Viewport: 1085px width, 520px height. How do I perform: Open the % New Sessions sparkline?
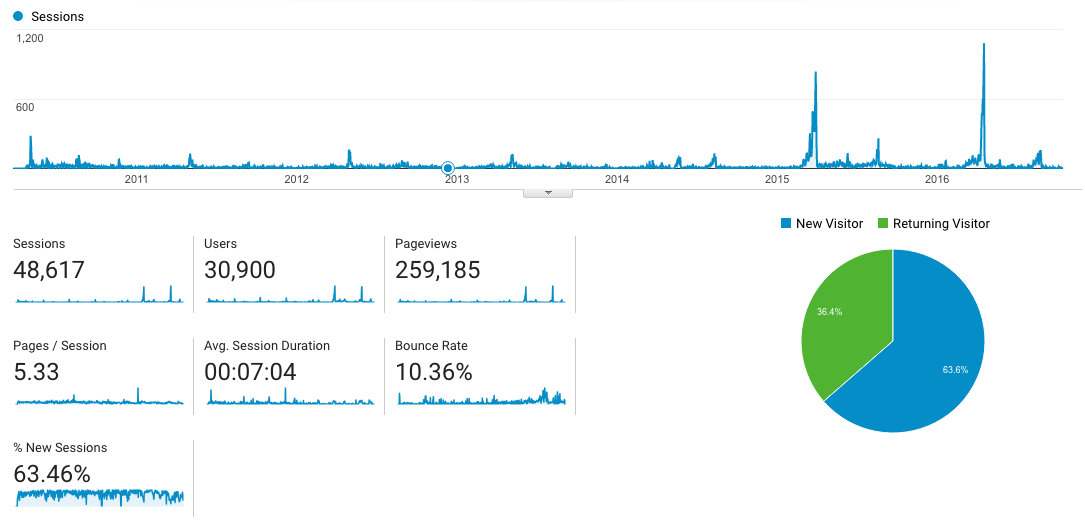coord(99,497)
